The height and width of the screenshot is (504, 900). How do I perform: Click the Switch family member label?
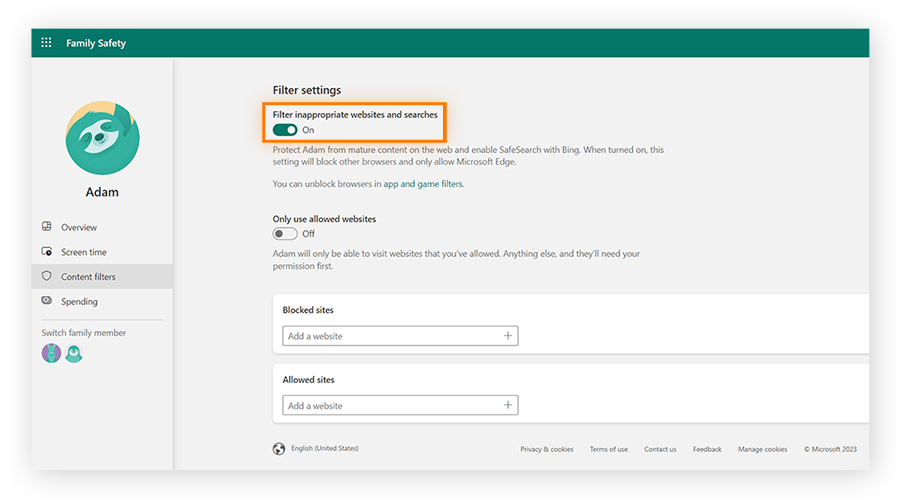pyautogui.click(x=84, y=332)
